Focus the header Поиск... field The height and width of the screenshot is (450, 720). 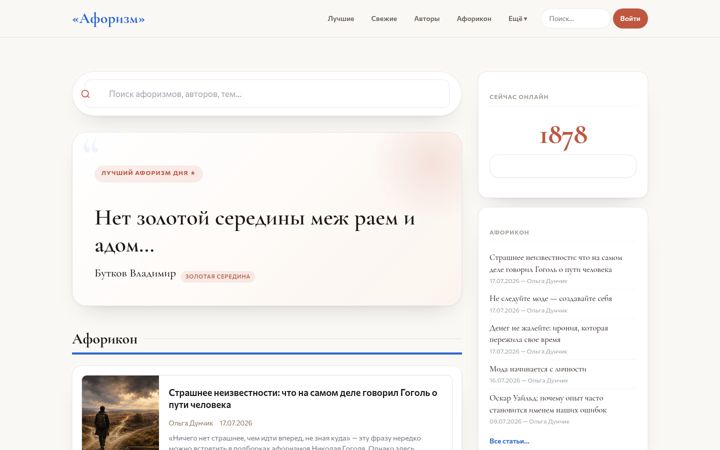pyautogui.click(x=575, y=19)
